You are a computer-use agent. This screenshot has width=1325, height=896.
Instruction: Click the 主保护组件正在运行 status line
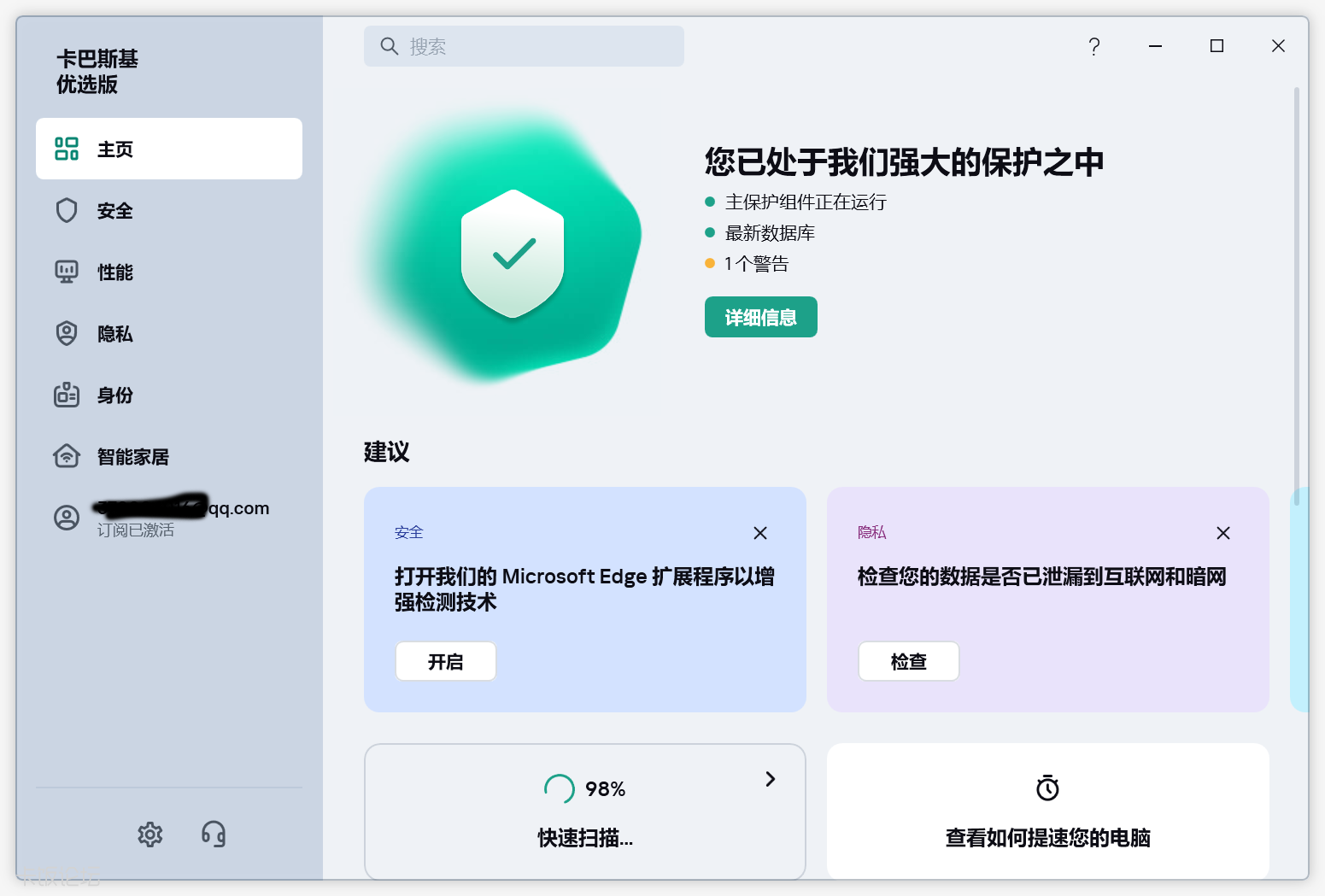pyautogui.click(x=806, y=202)
